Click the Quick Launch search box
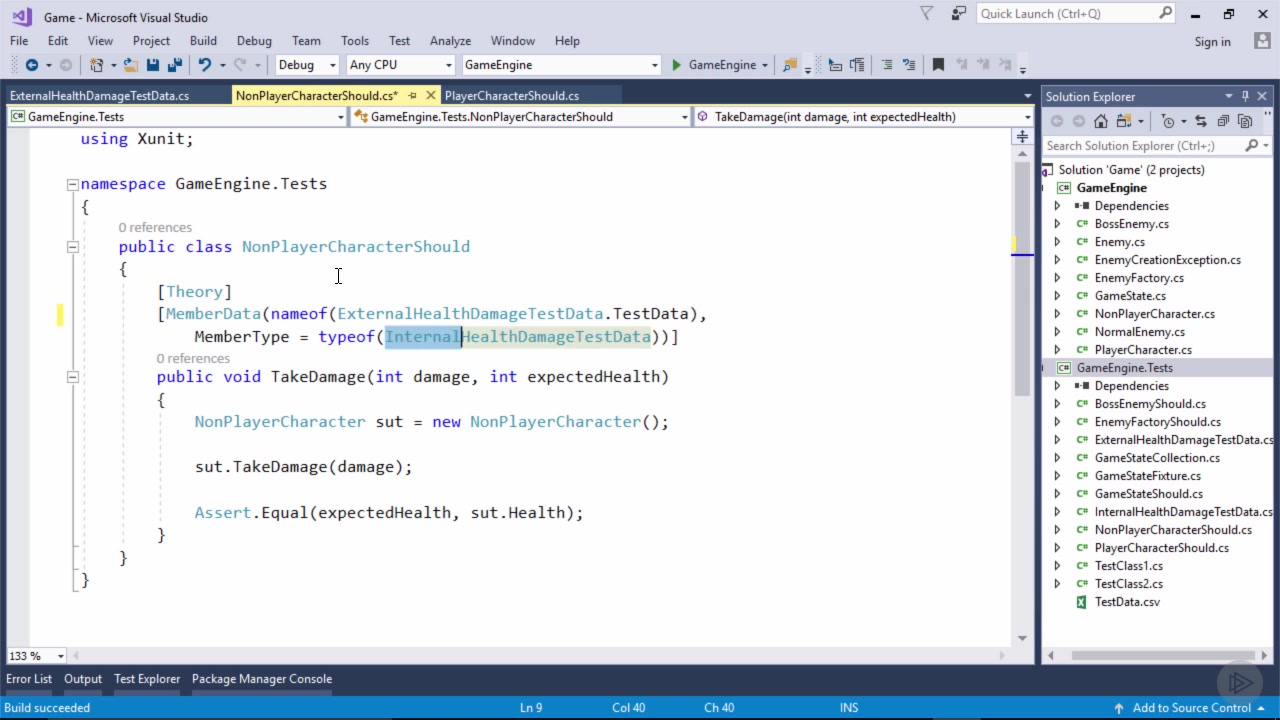1280x720 pixels. [x=1067, y=13]
